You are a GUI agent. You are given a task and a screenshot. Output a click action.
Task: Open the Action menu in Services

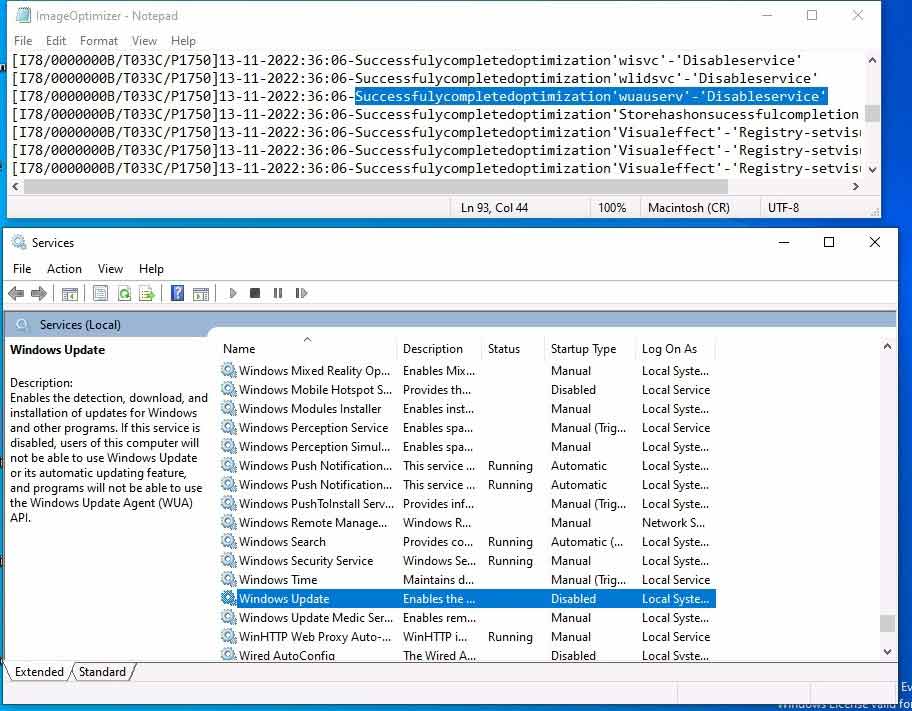pos(64,269)
